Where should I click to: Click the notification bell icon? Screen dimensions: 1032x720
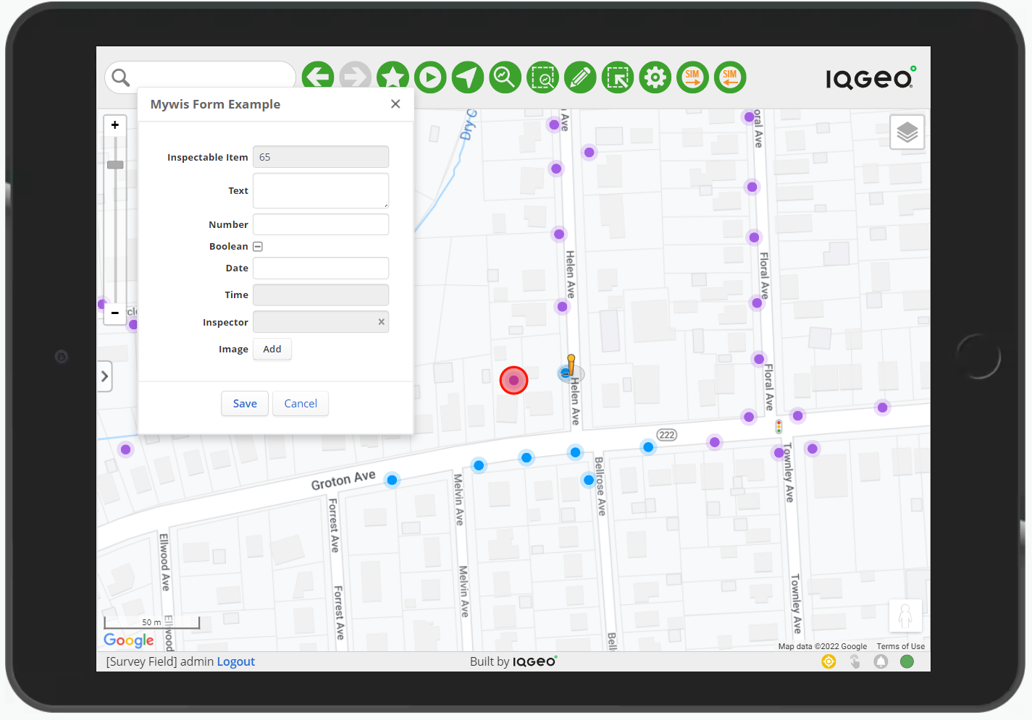tap(881, 661)
